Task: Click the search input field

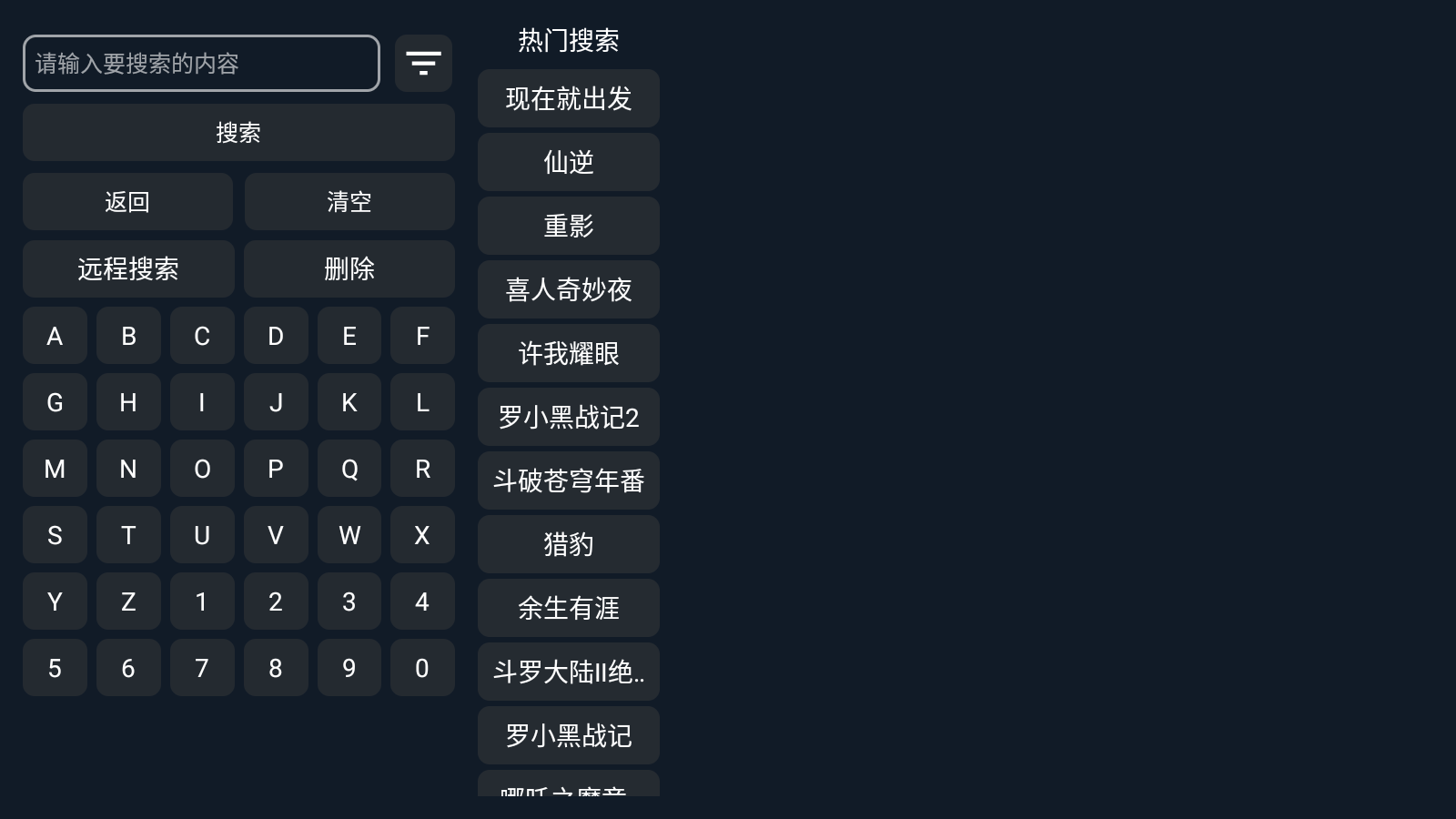Action: point(201,63)
